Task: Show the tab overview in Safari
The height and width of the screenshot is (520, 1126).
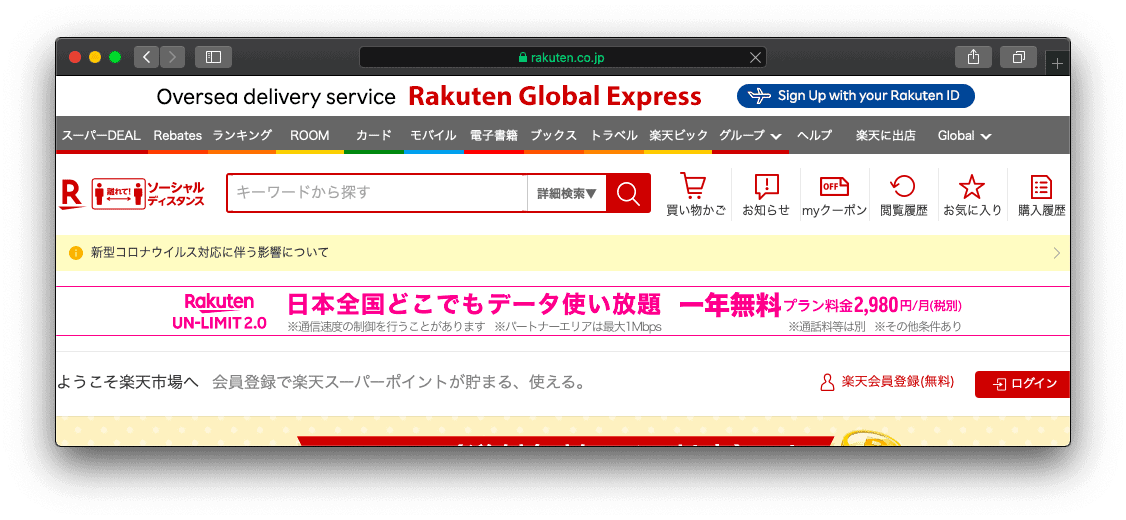Action: (x=1018, y=57)
